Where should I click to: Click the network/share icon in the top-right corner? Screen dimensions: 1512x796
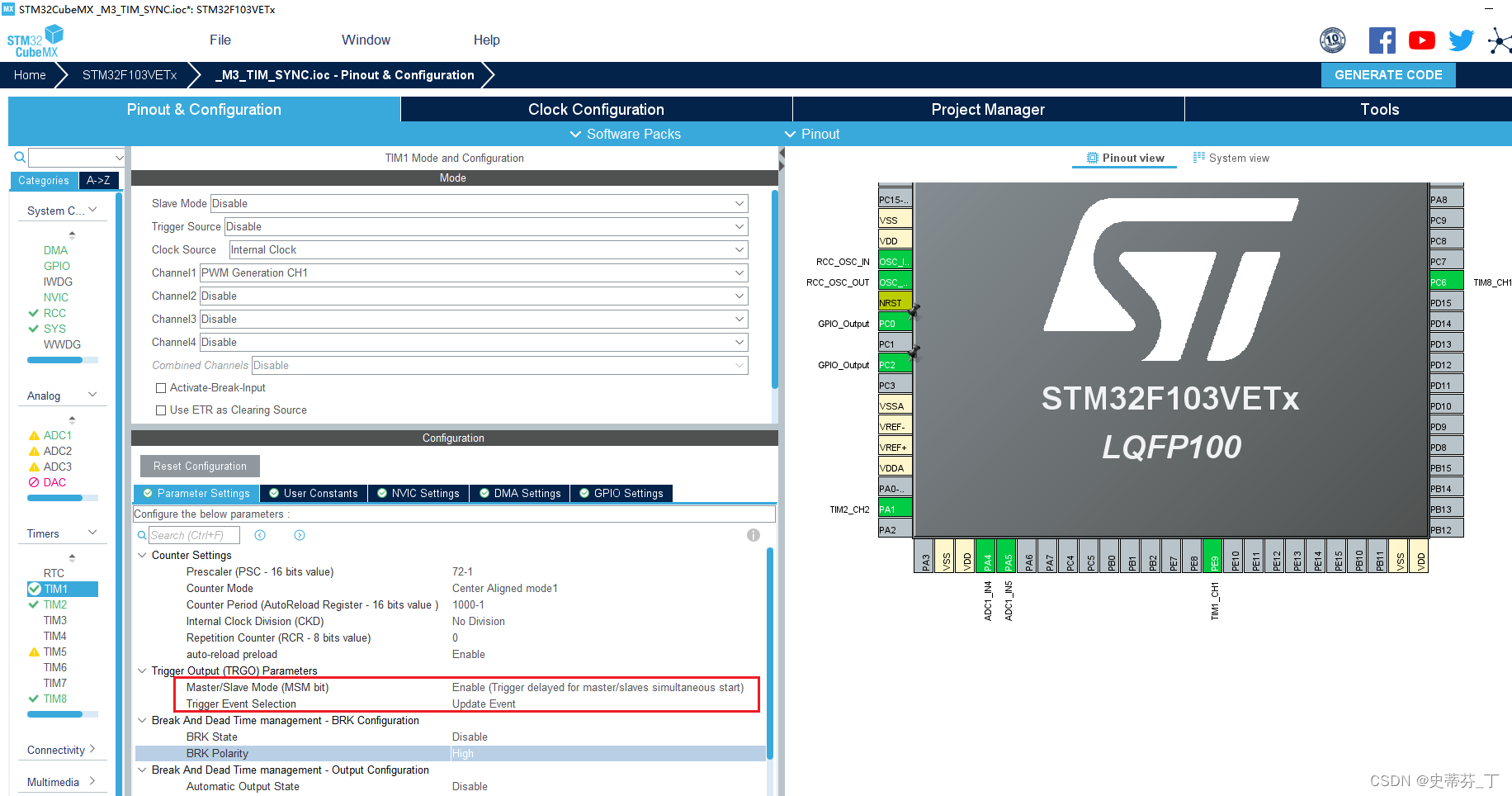1500,40
